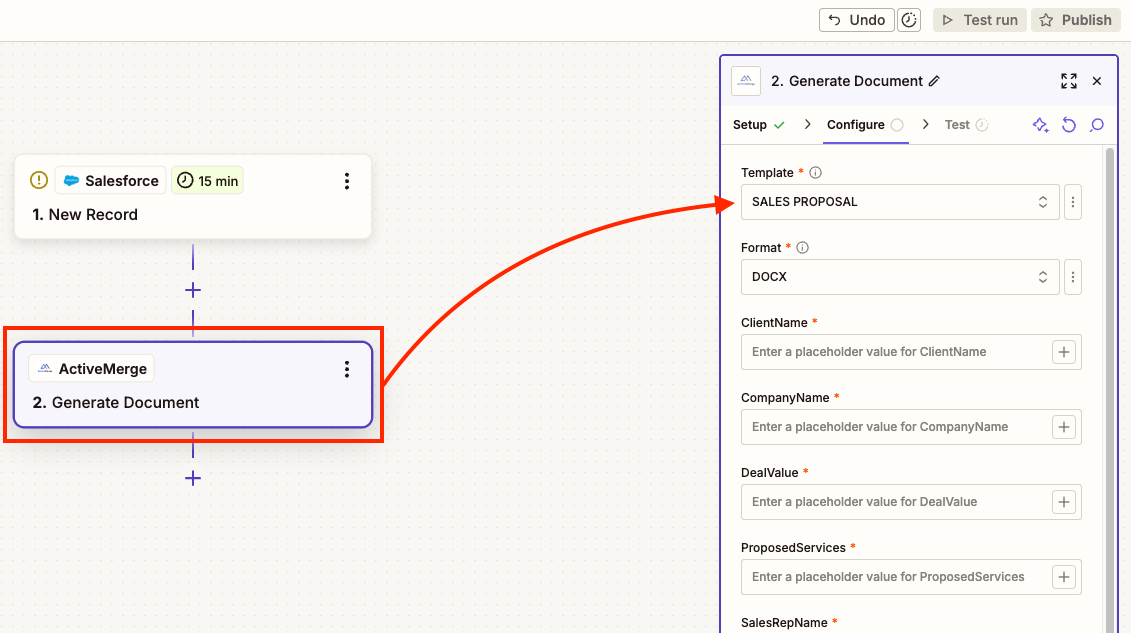Open the kebab menu on the New Record step
The height and width of the screenshot is (633, 1131).
[x=347, y=181]
